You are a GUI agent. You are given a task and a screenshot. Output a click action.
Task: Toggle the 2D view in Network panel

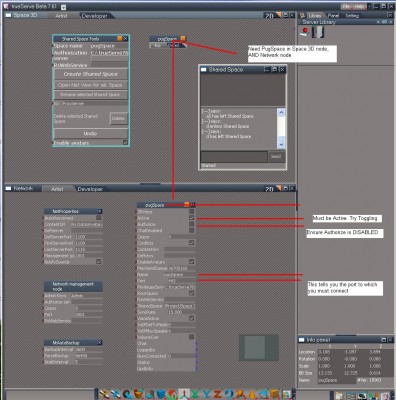click(x=269, y=189)
